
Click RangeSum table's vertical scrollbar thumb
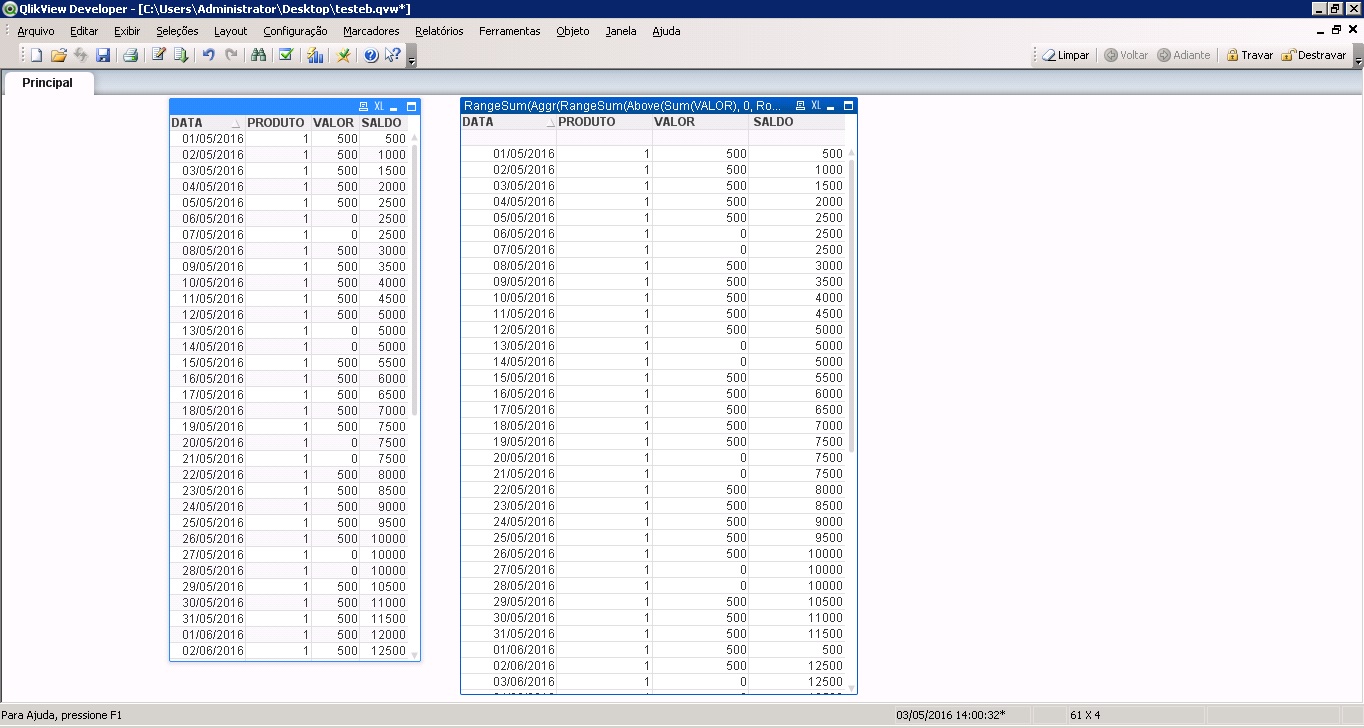852,305
